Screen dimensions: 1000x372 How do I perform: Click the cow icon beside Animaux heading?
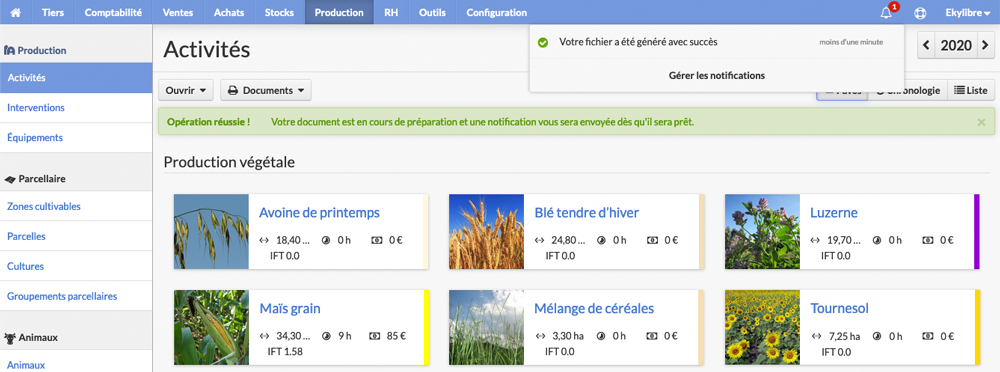(x=10, y=338)
